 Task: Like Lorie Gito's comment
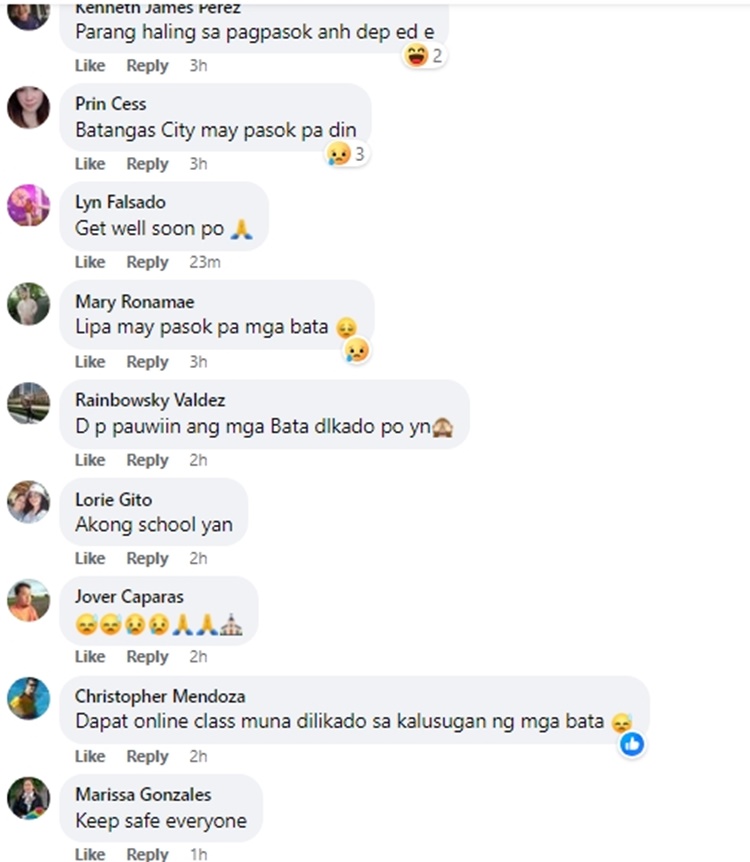[90, 559]
